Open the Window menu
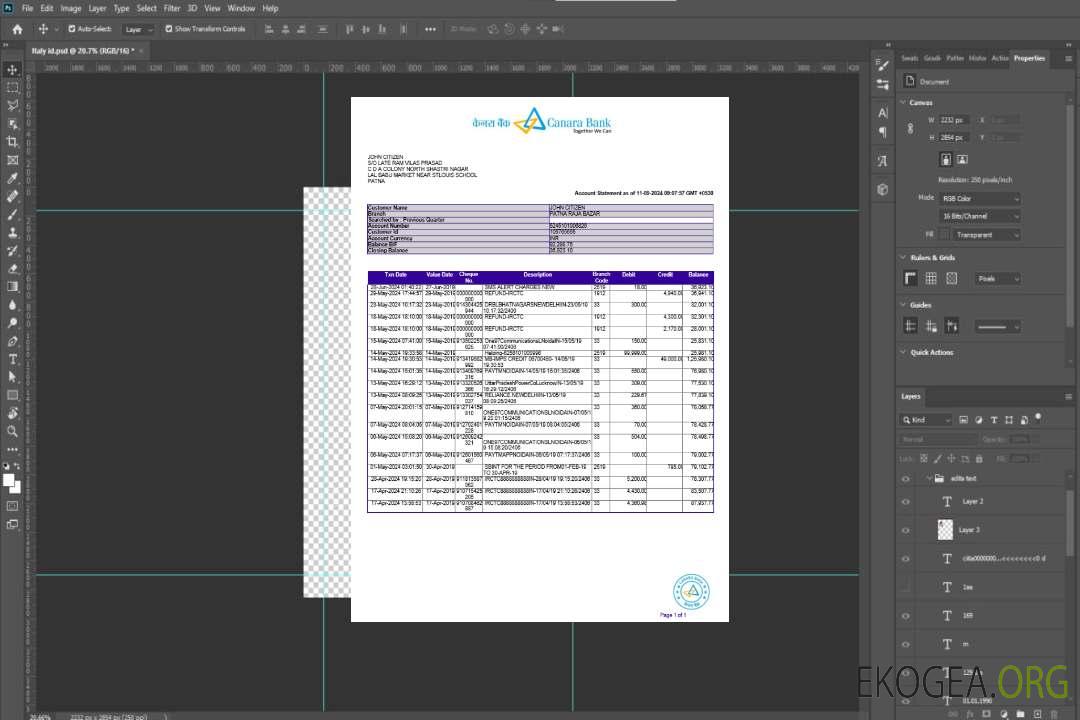This screenshot has height=720, width=1080. click(x=241, y=8)
